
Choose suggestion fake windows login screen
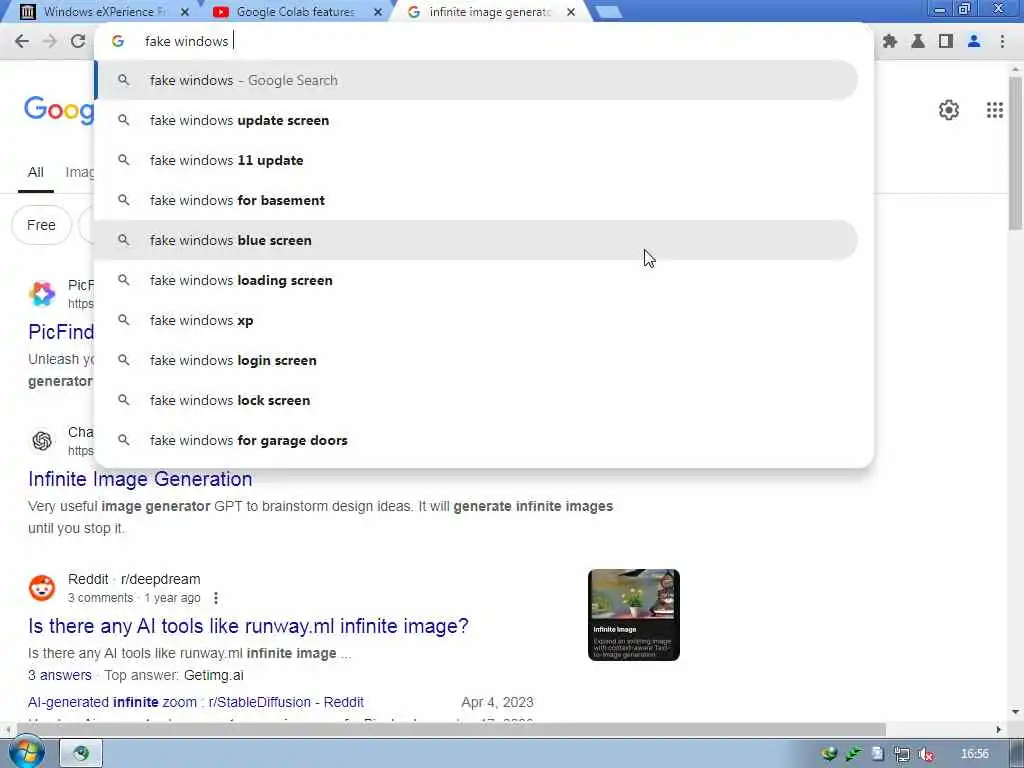pyautogui.click(x=477, y=360)
